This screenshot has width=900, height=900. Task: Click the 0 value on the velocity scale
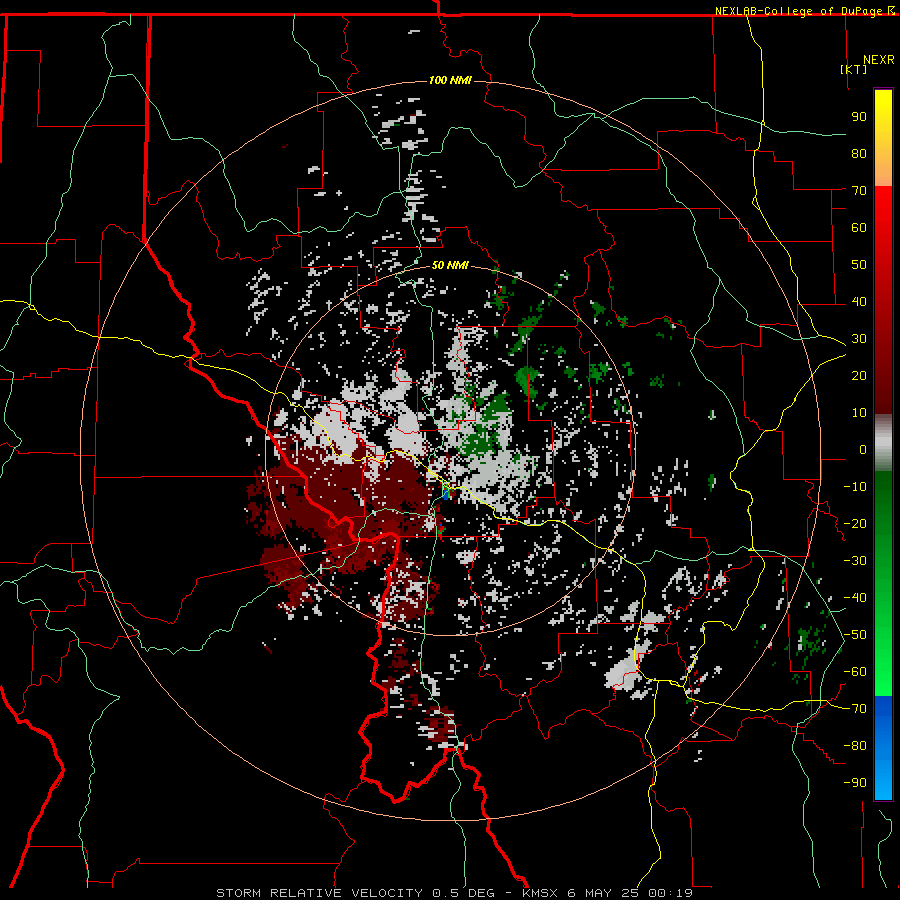coord(863,450)
